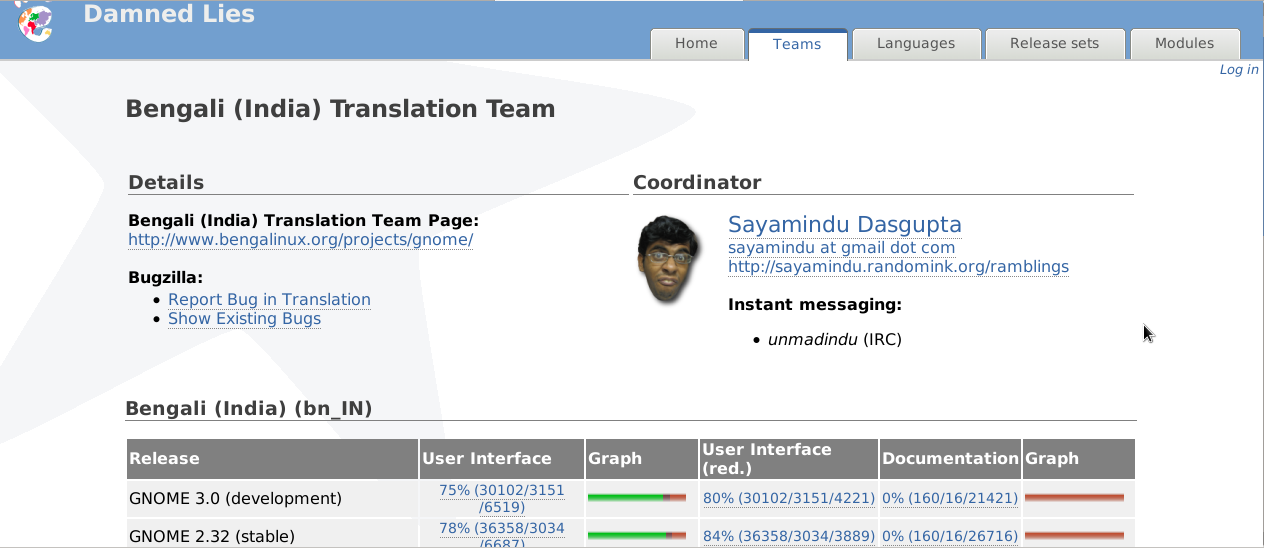Click GNOME 3.0 Documentation progress graph
This screenshot has width=1264, height=548.
click(1074, 497)
